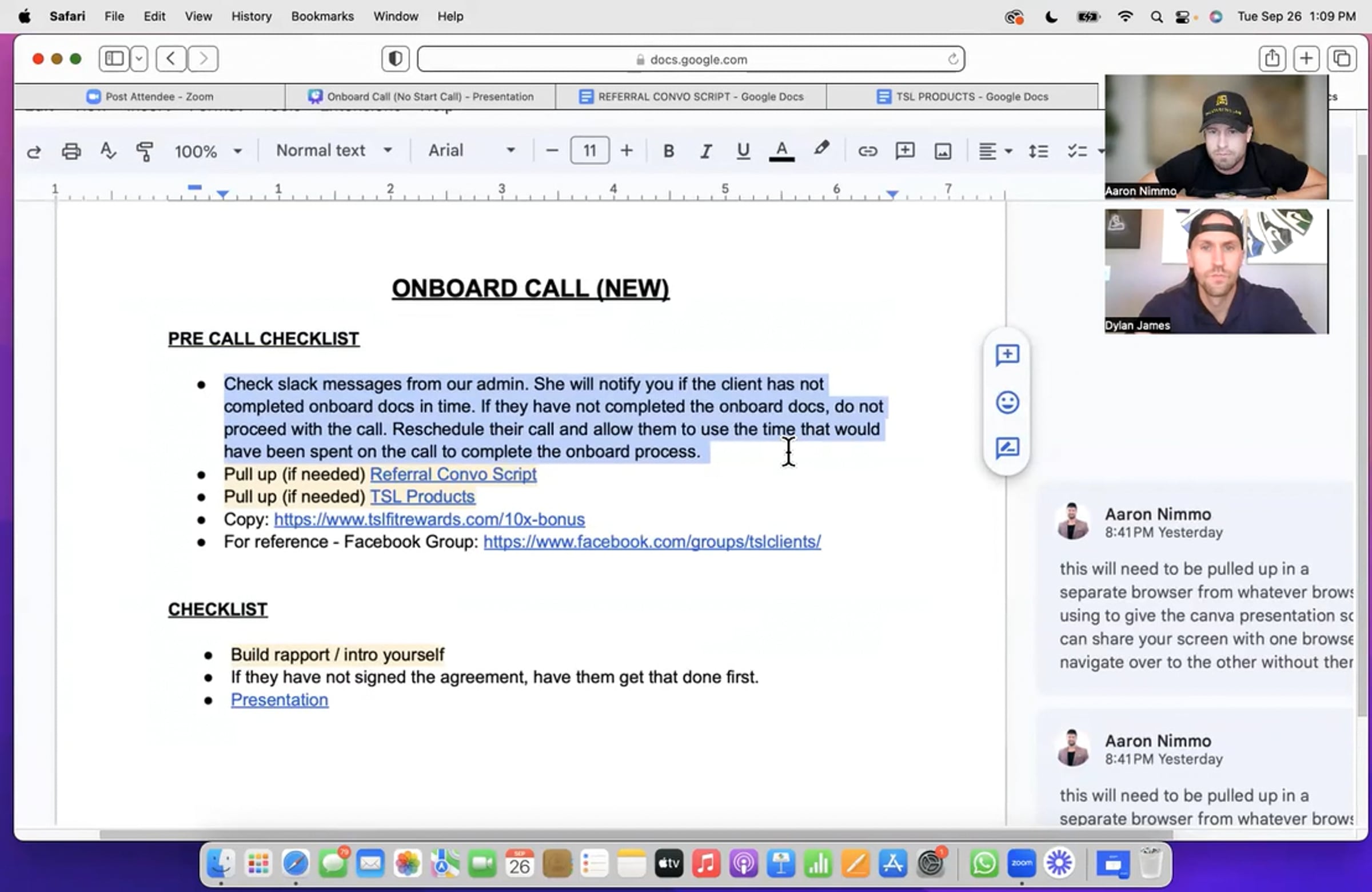Image resolution: width=1372 pixels, height=892 pixels.
Task: Click the print icon in Docs toolbar
Action: click(71, 151)
